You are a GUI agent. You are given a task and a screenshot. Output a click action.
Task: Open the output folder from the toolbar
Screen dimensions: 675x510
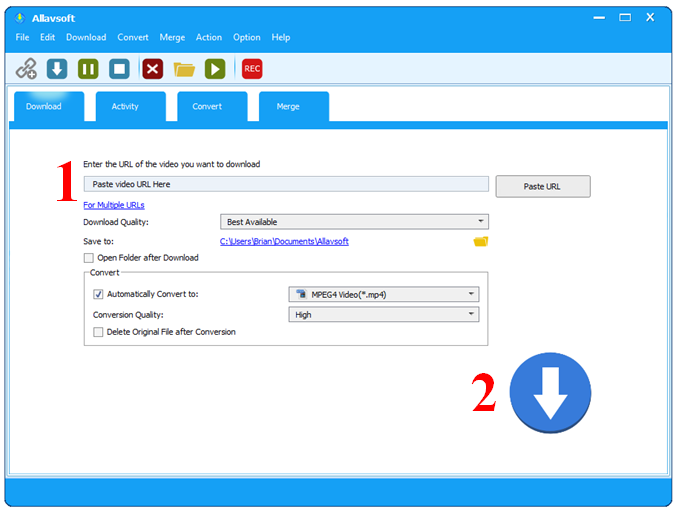click(184, 69)
